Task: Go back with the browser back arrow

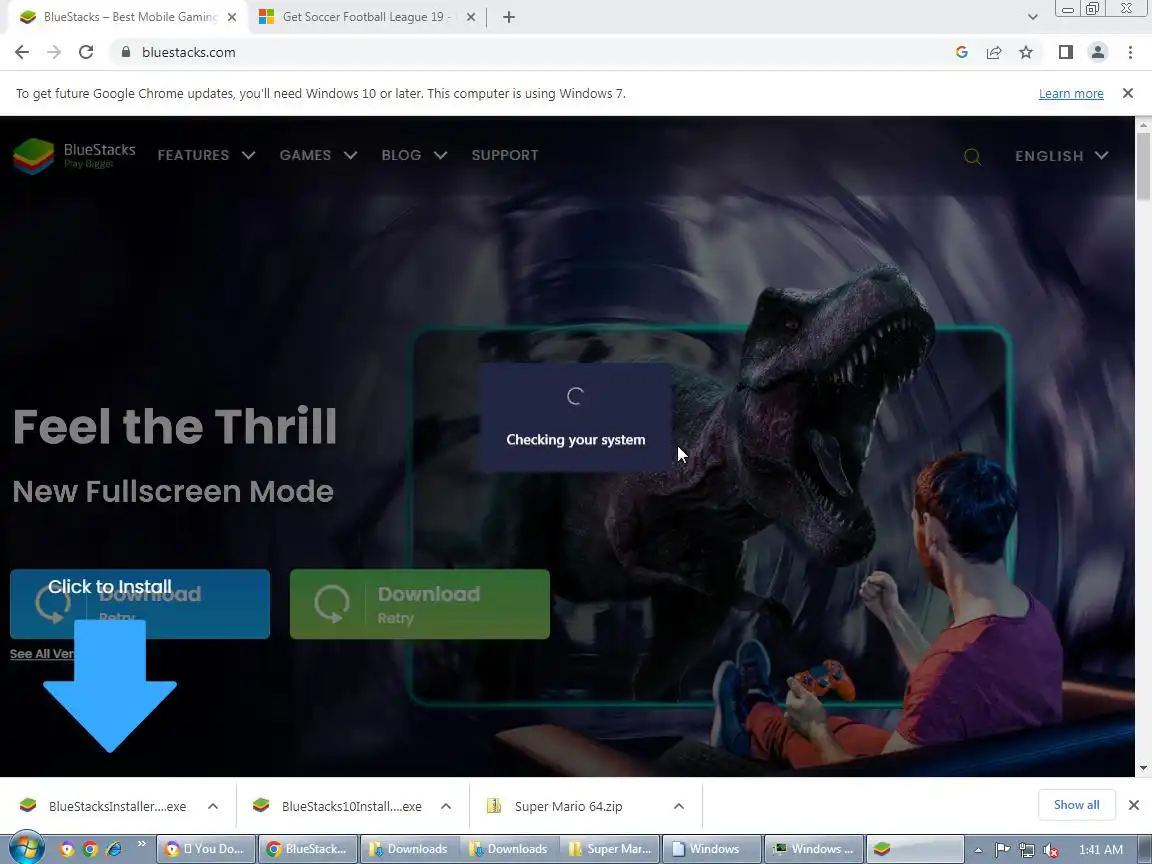Action: coord(22,52)
